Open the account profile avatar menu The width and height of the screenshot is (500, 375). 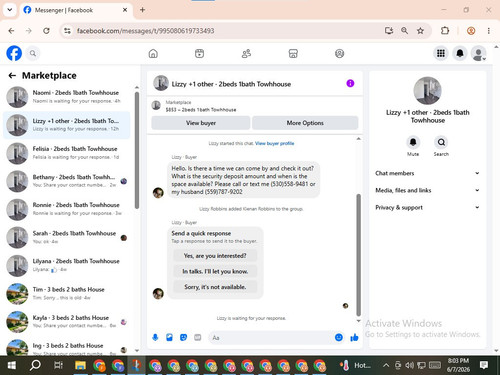click(478, 53)
